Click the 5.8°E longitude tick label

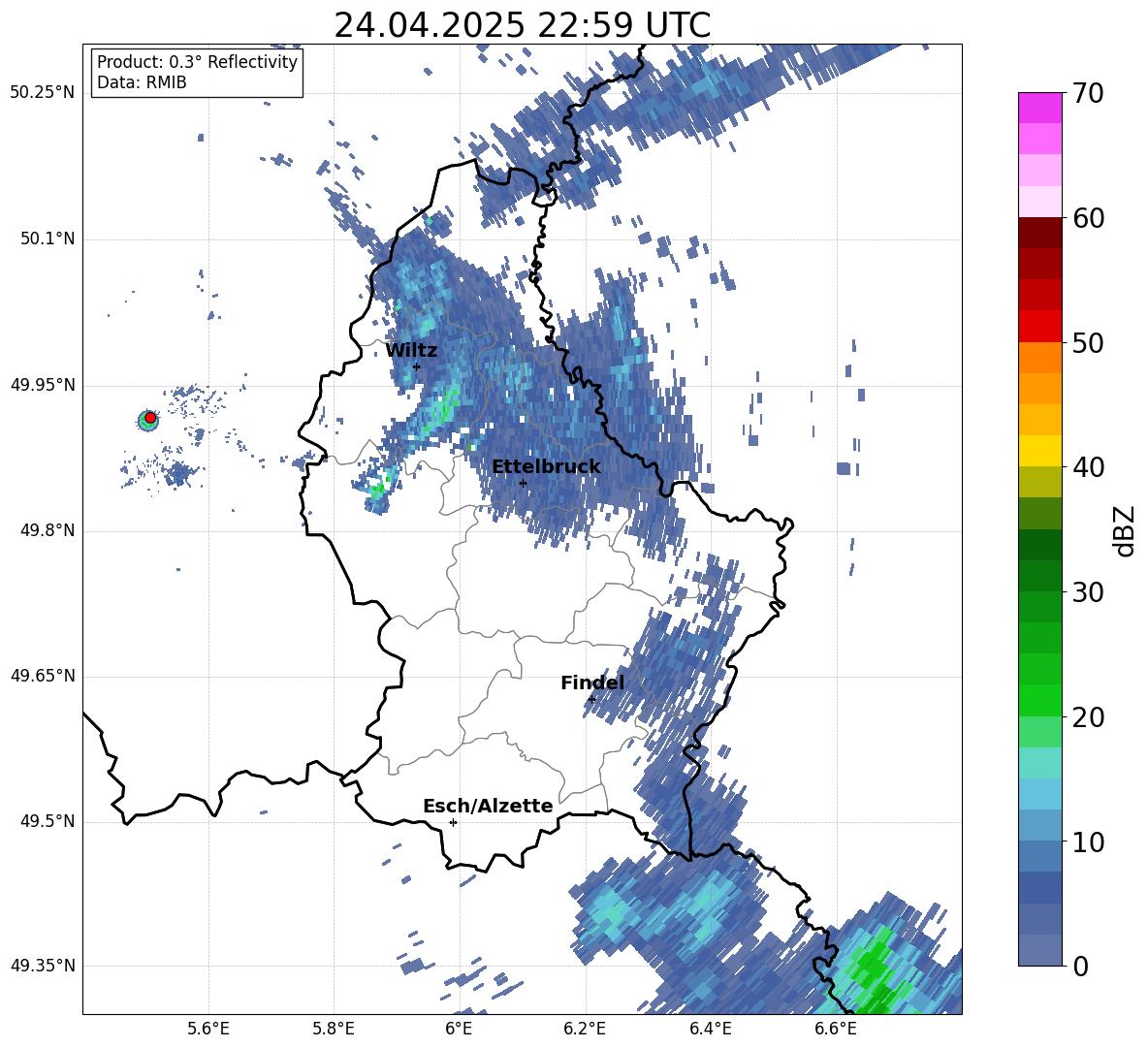tap(334, 1029)
